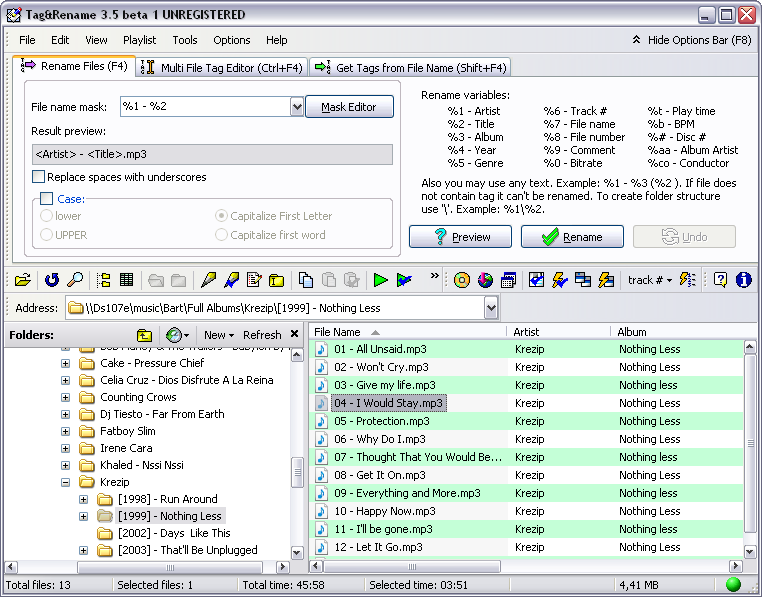Open the File menu
762x597 pixels.
tap(27, 40)
